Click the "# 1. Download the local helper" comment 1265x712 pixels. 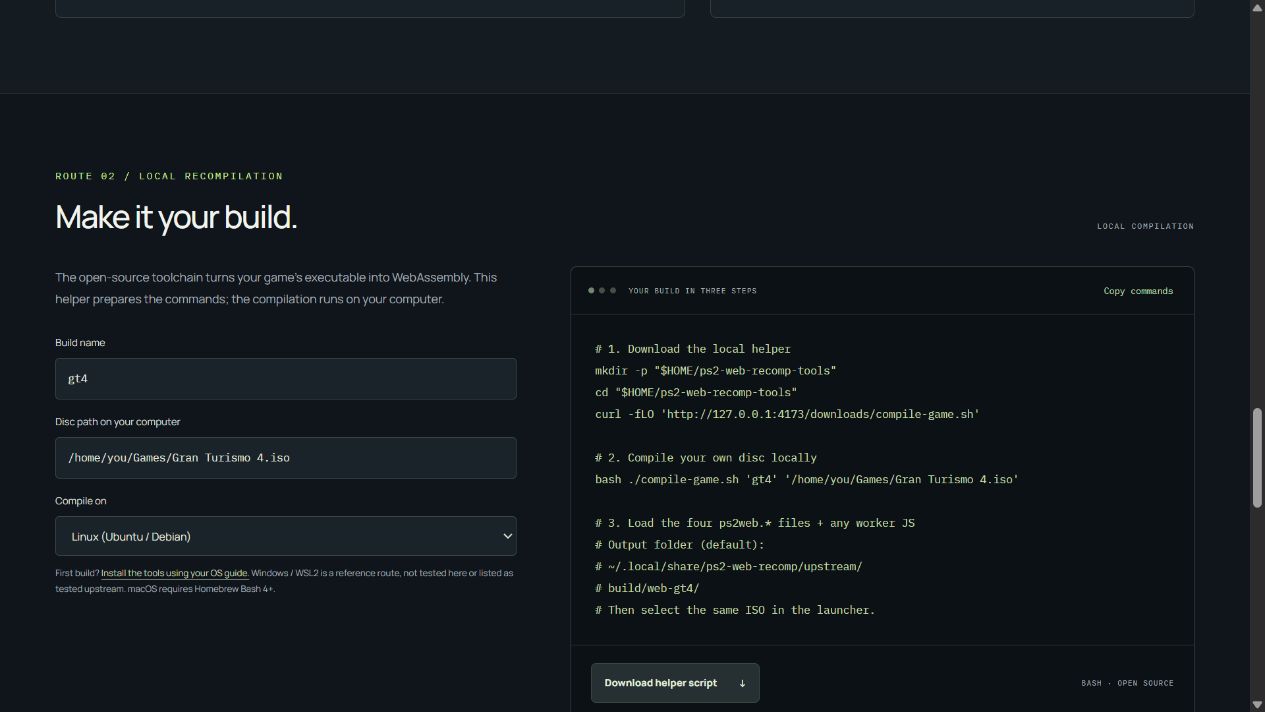(693, 349)
